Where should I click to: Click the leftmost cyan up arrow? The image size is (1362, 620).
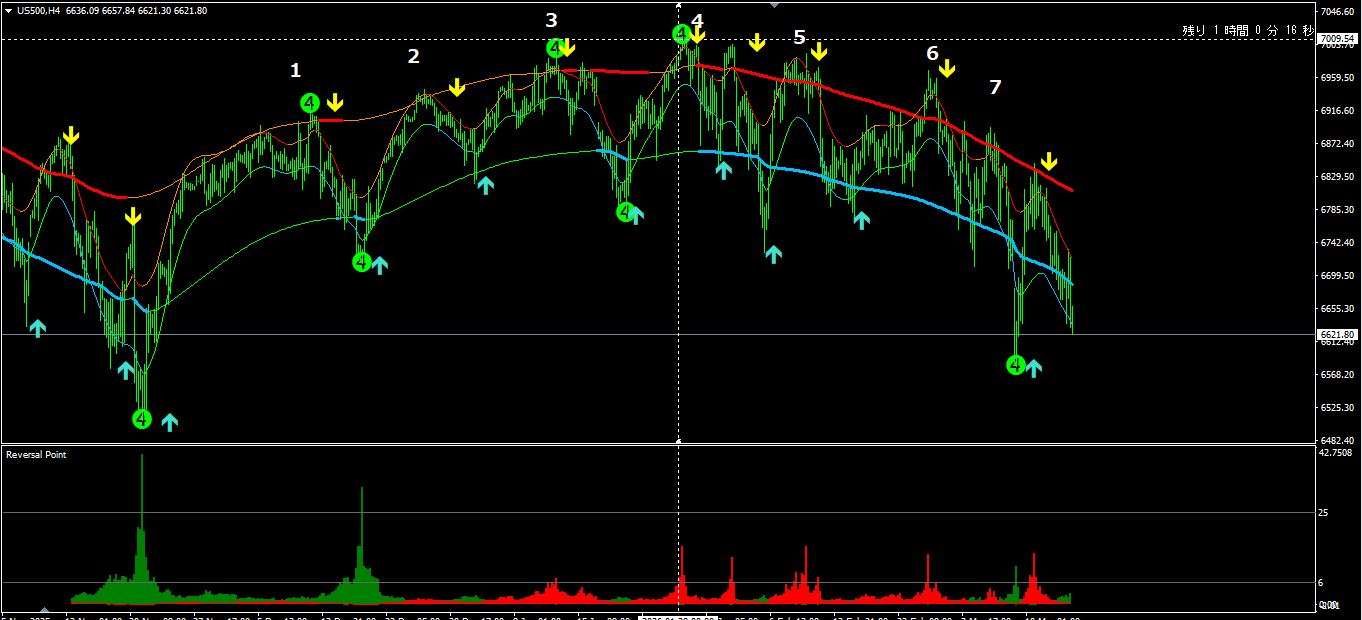37,327
